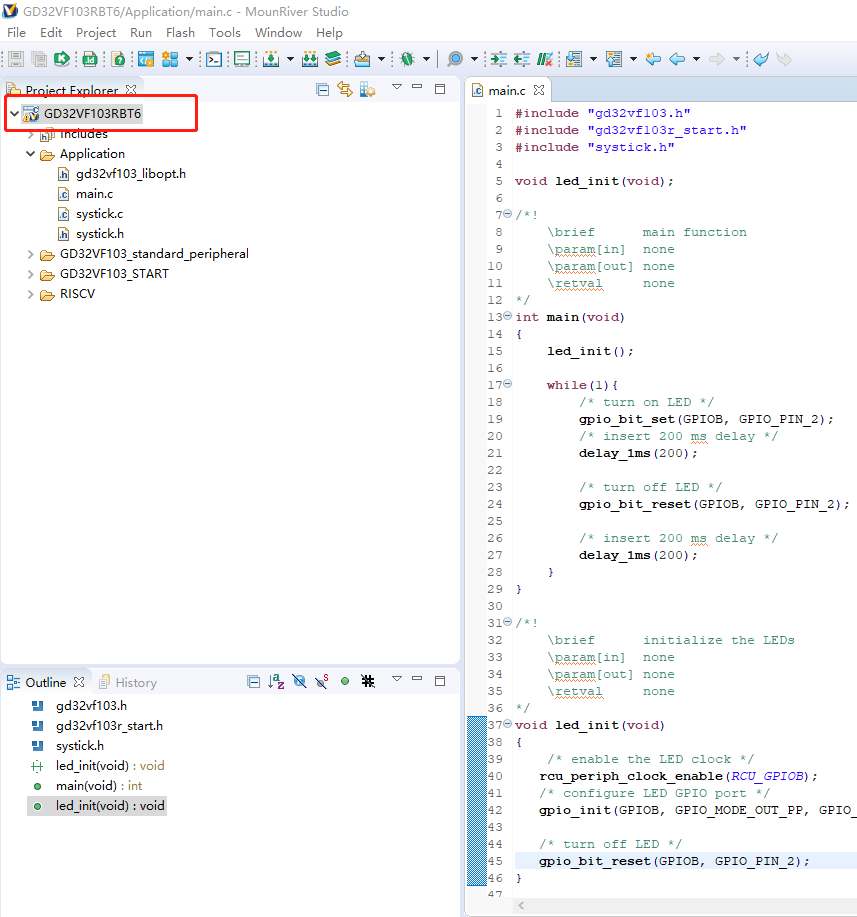The image size is (857, 917).
Task: Open Project Explorer View Menu triangle
Action: click(x=397, y=87)
